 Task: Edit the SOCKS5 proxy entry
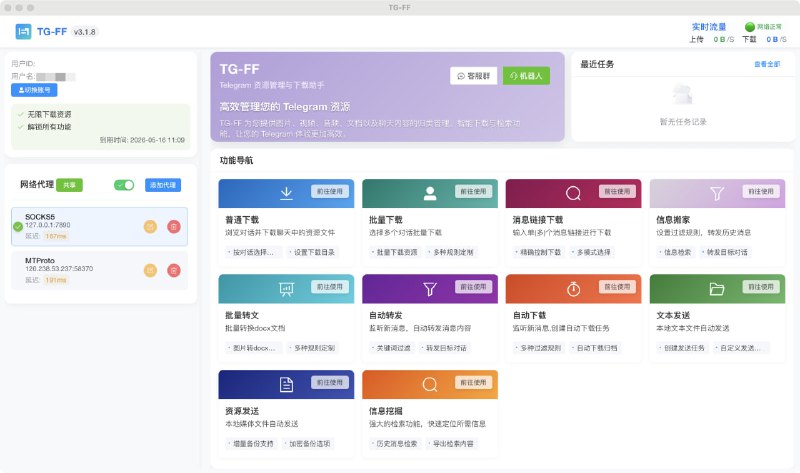(x=150, y=227)
